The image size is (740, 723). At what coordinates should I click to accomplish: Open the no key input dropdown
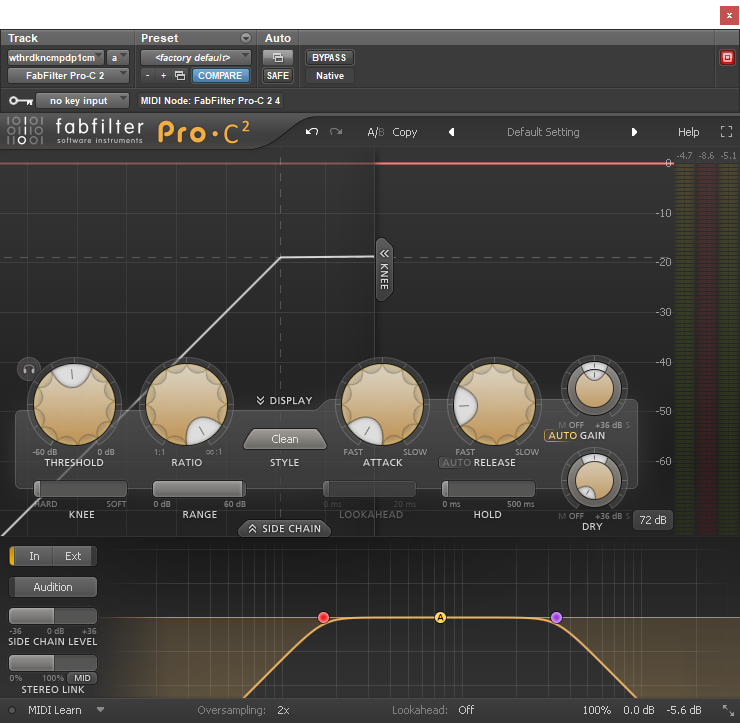coord(82,101)
